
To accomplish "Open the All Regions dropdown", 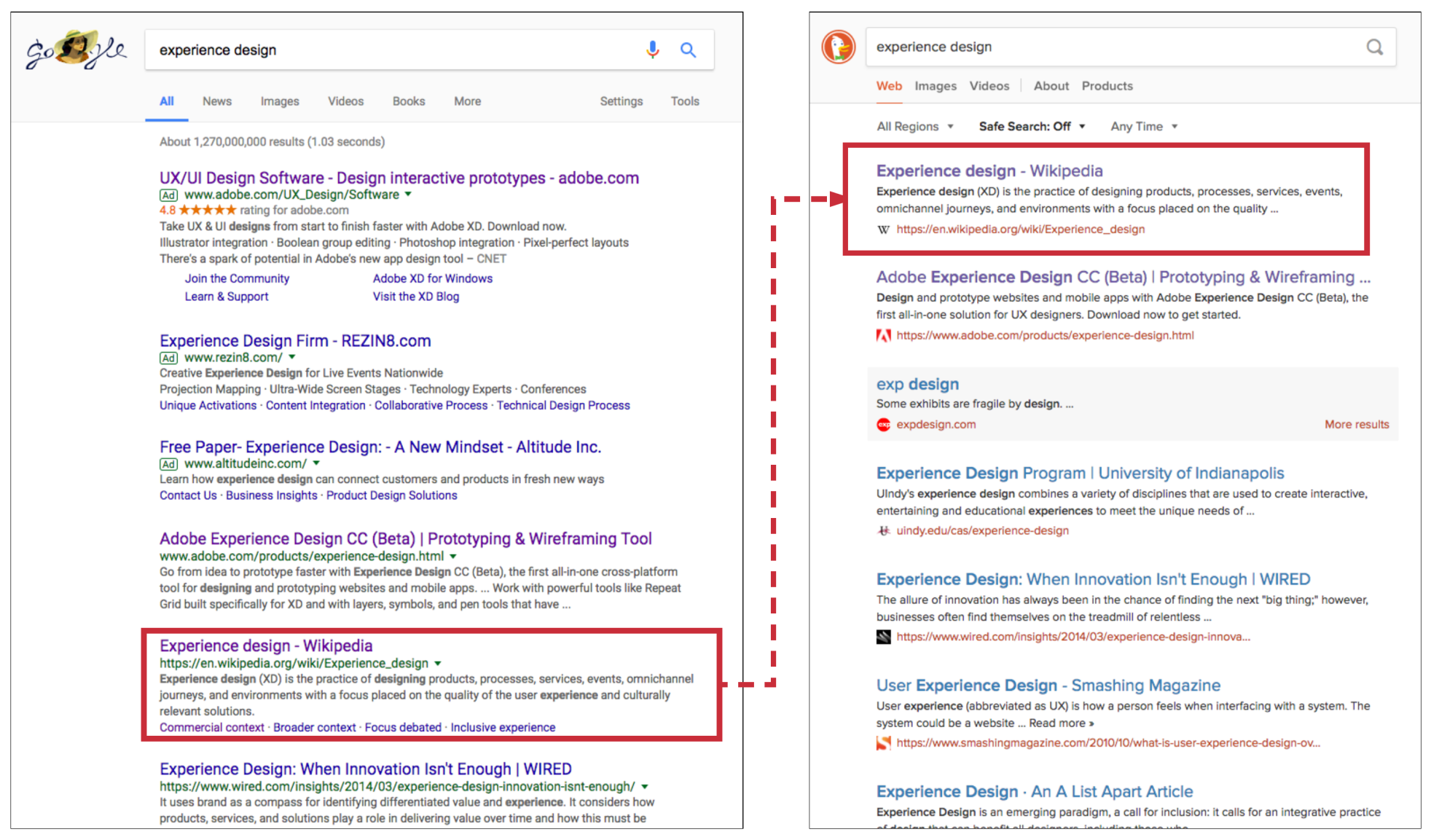I will pyautogui.click(x=915, y=127).
